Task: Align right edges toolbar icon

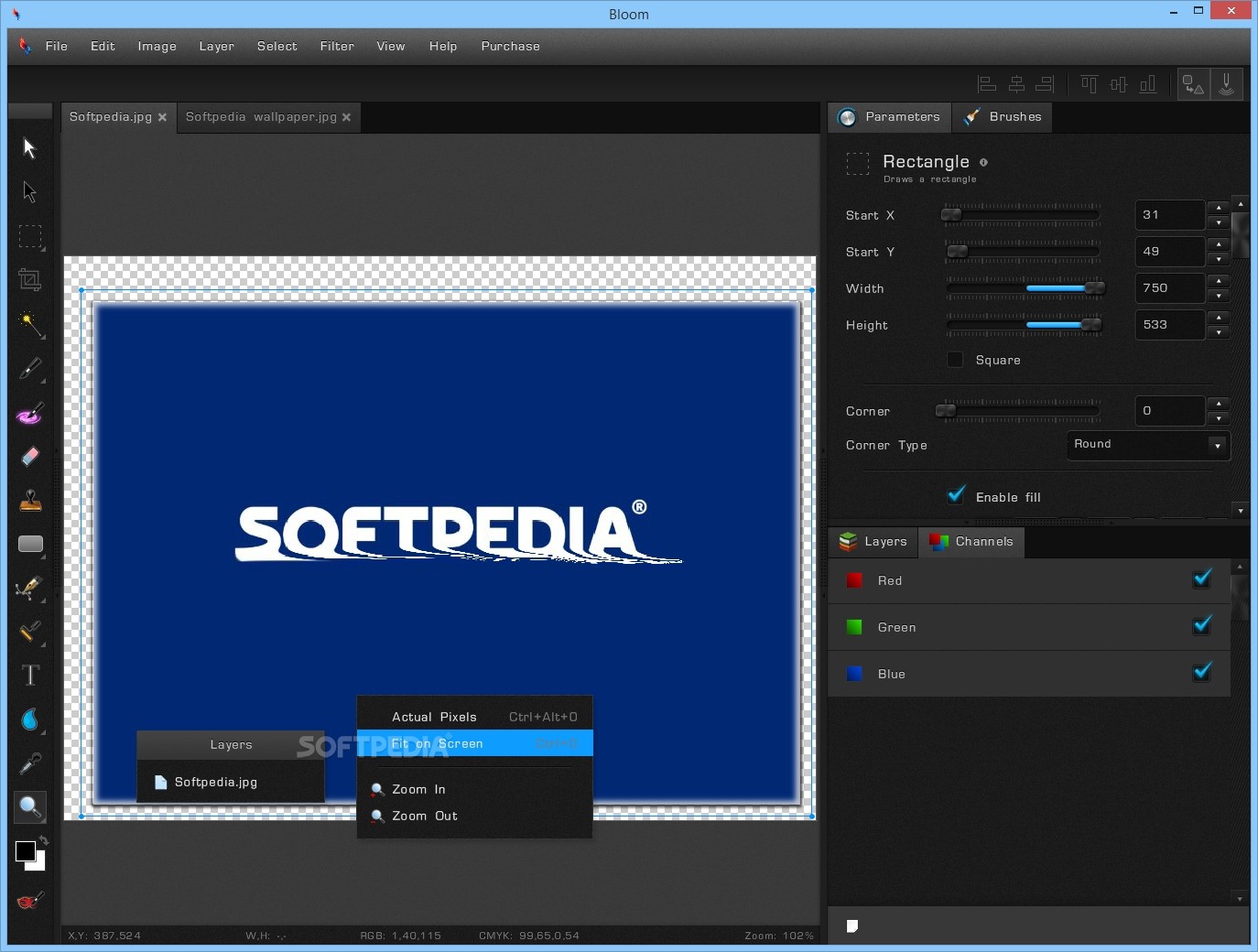Action: [x=1045, y=84]
